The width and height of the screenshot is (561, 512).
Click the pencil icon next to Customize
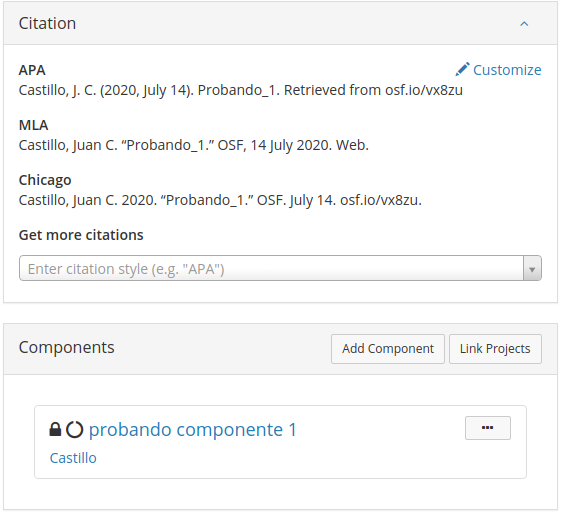[462, 69]
